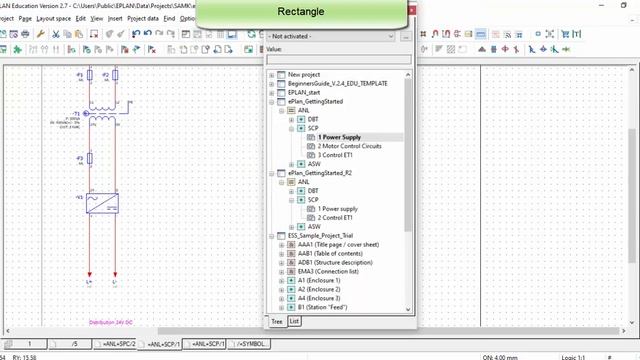Click the page navigator scrollbar down arrow
Image resolution: width=640 pixels, height=360 pixels.
408,309
